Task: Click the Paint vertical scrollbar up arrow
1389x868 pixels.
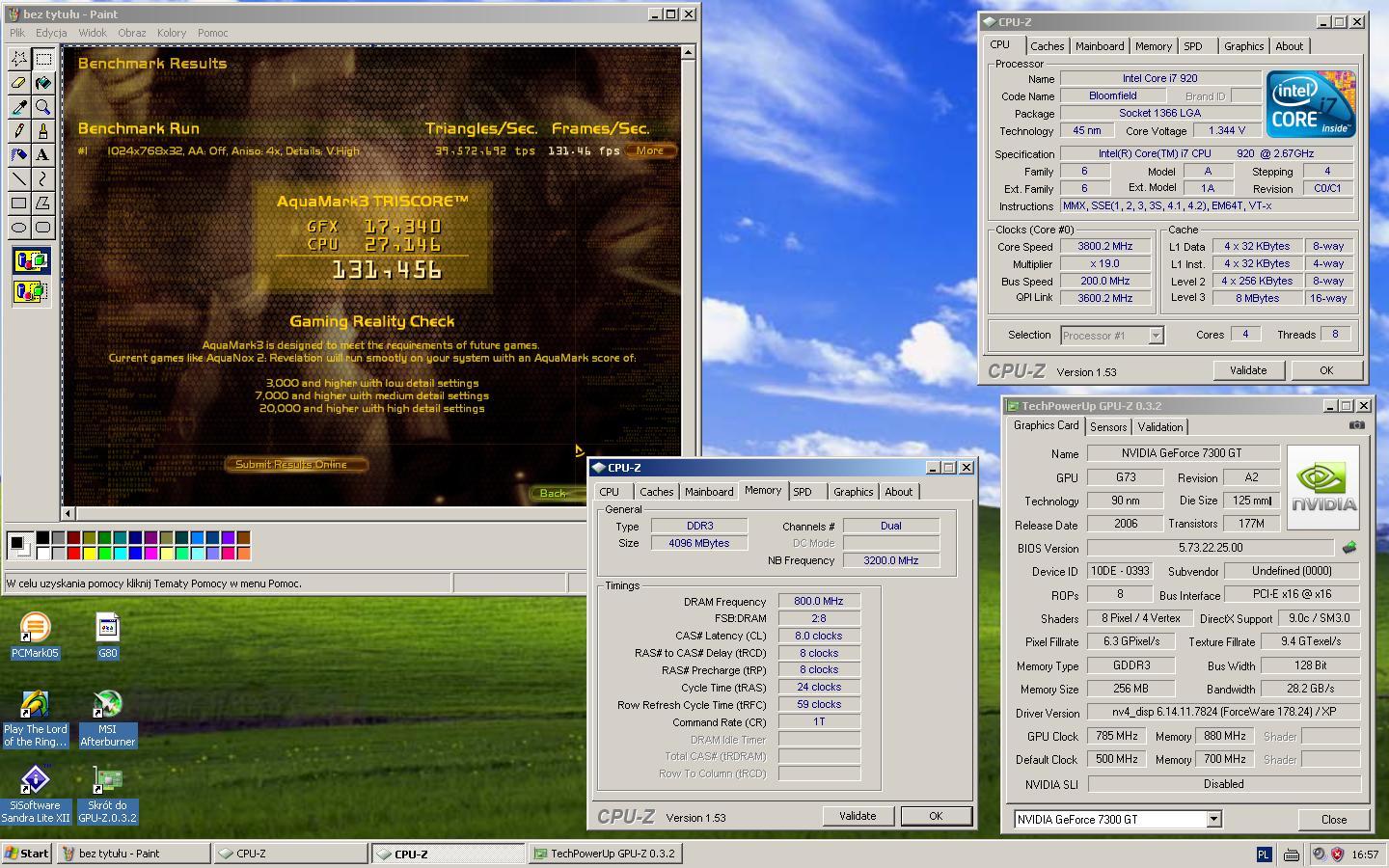Action: pos(688,54)
